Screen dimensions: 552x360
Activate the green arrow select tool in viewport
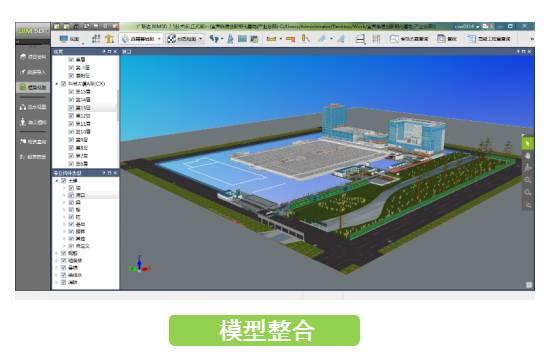tap(528, 143)
